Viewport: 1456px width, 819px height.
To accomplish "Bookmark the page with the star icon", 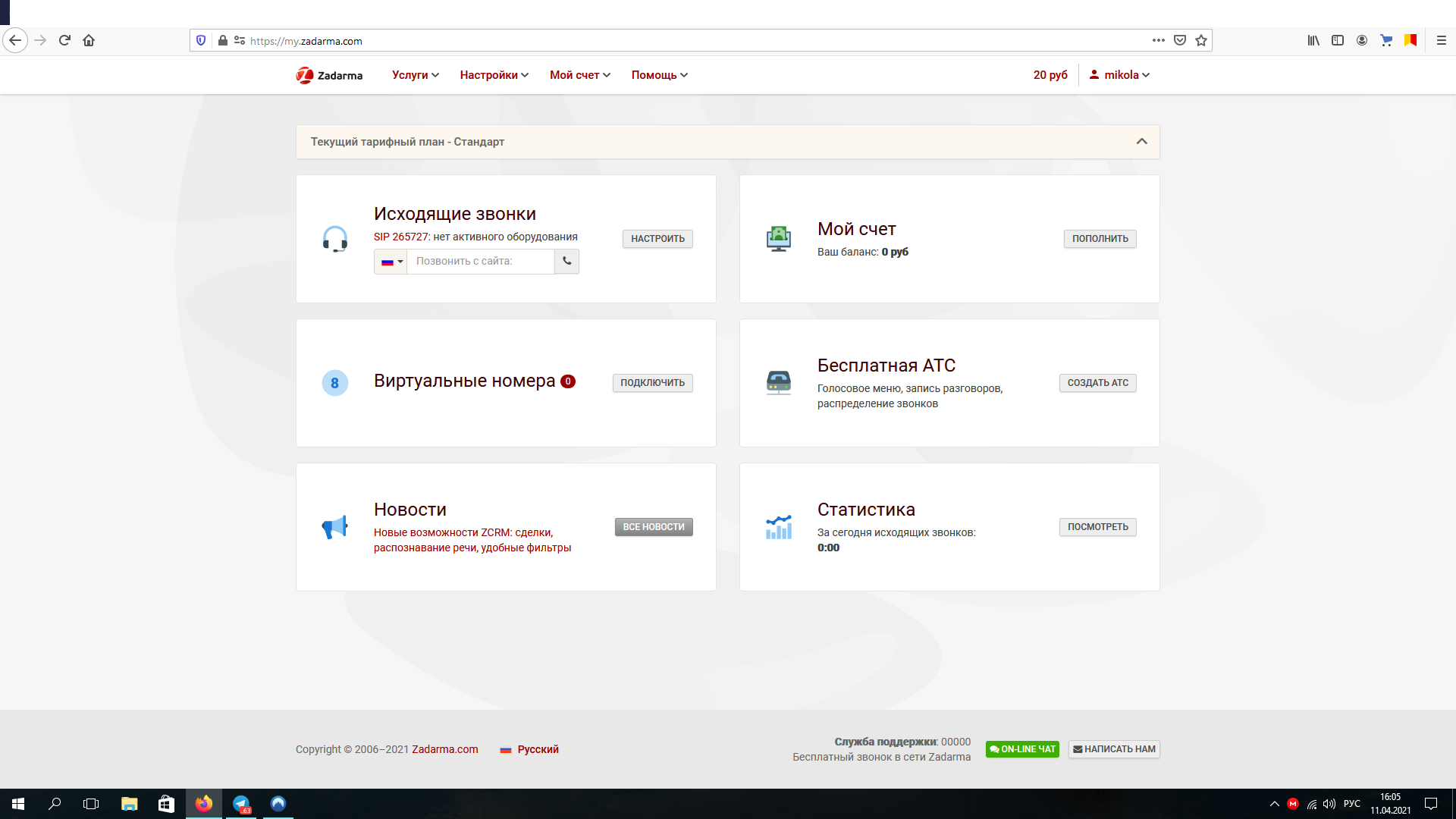I will [1201, 40].
